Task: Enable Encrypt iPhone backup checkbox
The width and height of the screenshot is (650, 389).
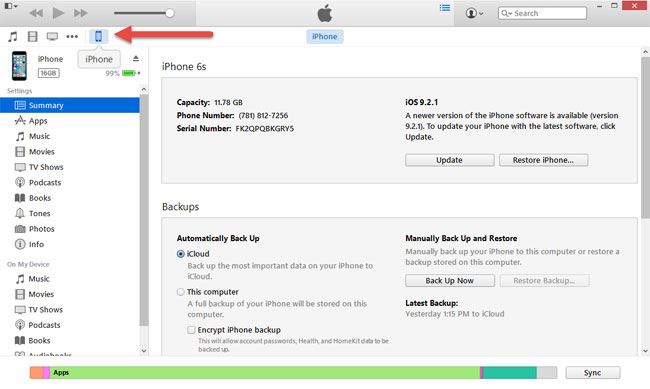Action: (191, 330)
